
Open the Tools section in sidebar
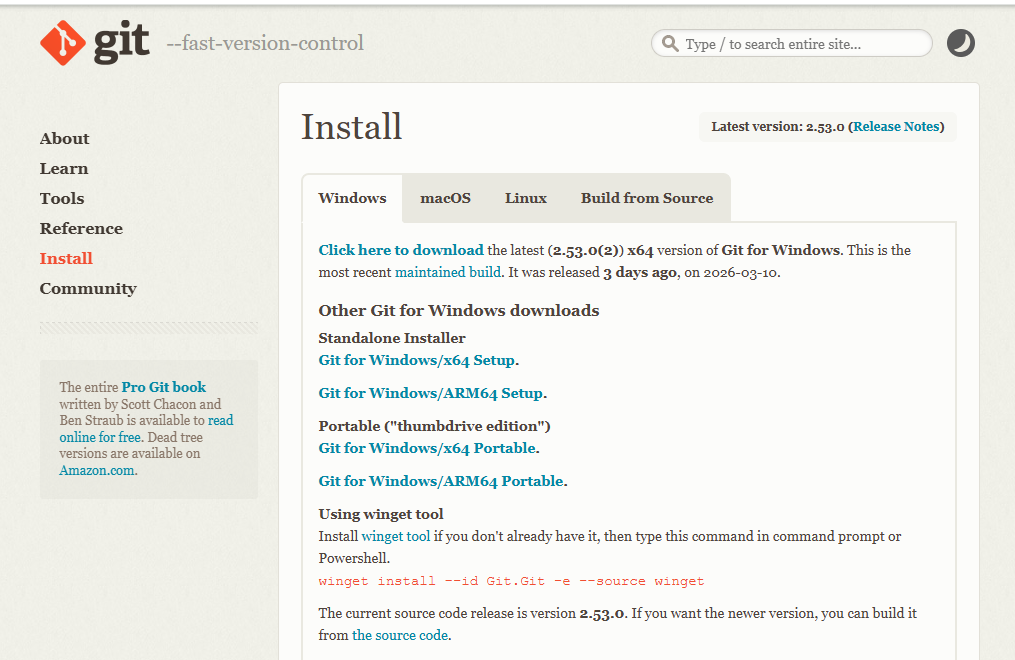click(62, 198)
